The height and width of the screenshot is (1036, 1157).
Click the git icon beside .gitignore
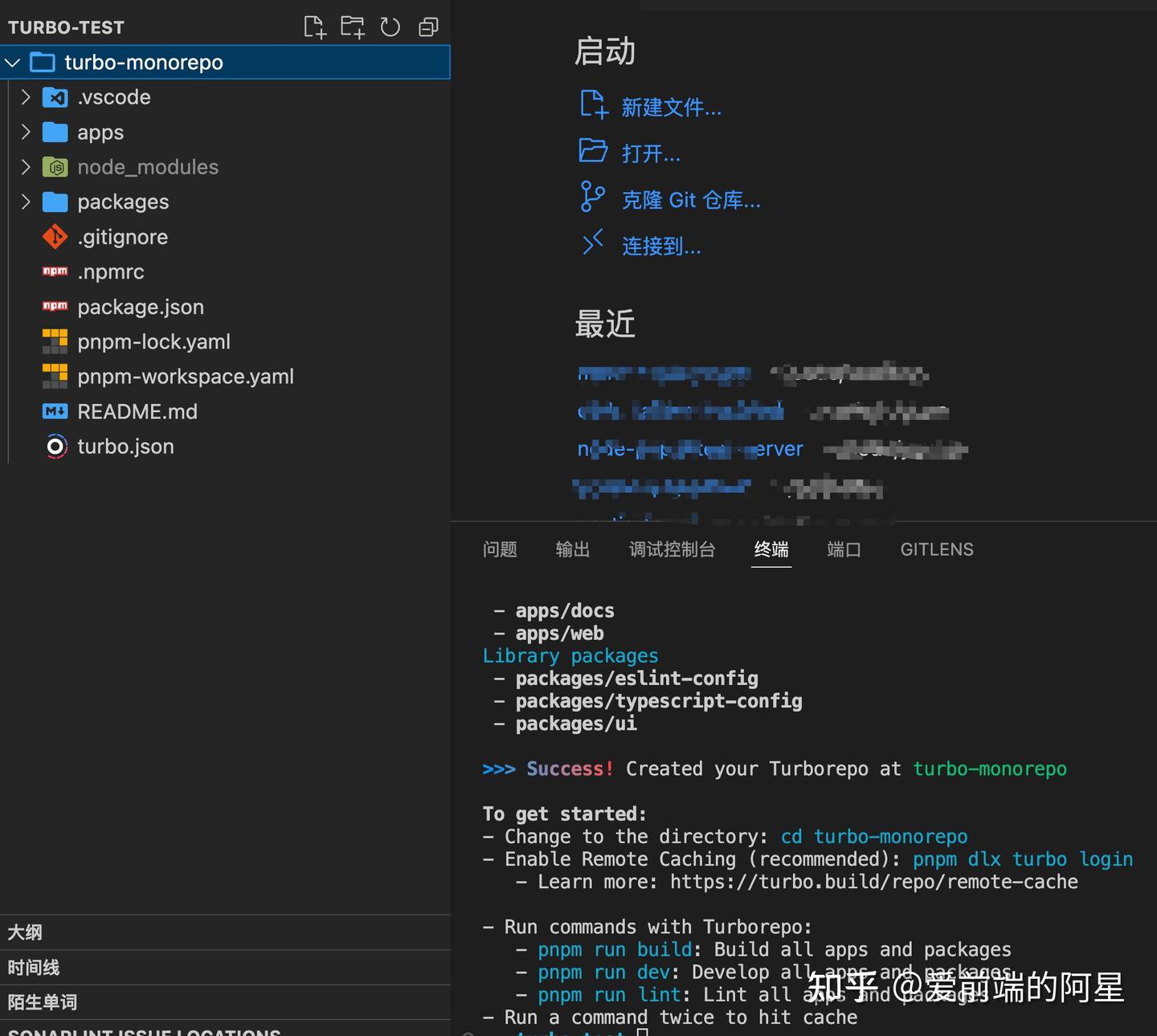(55, 237)
